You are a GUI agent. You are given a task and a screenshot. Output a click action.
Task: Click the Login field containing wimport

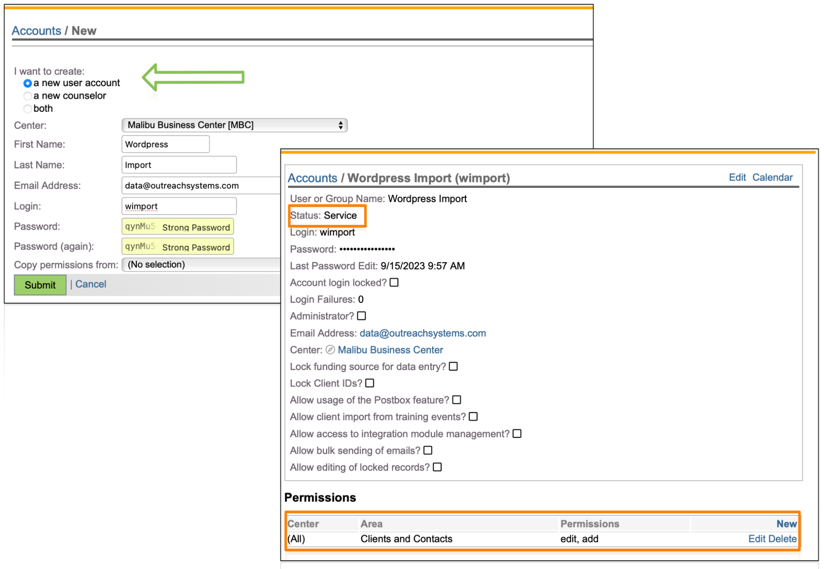click(178, 206)
